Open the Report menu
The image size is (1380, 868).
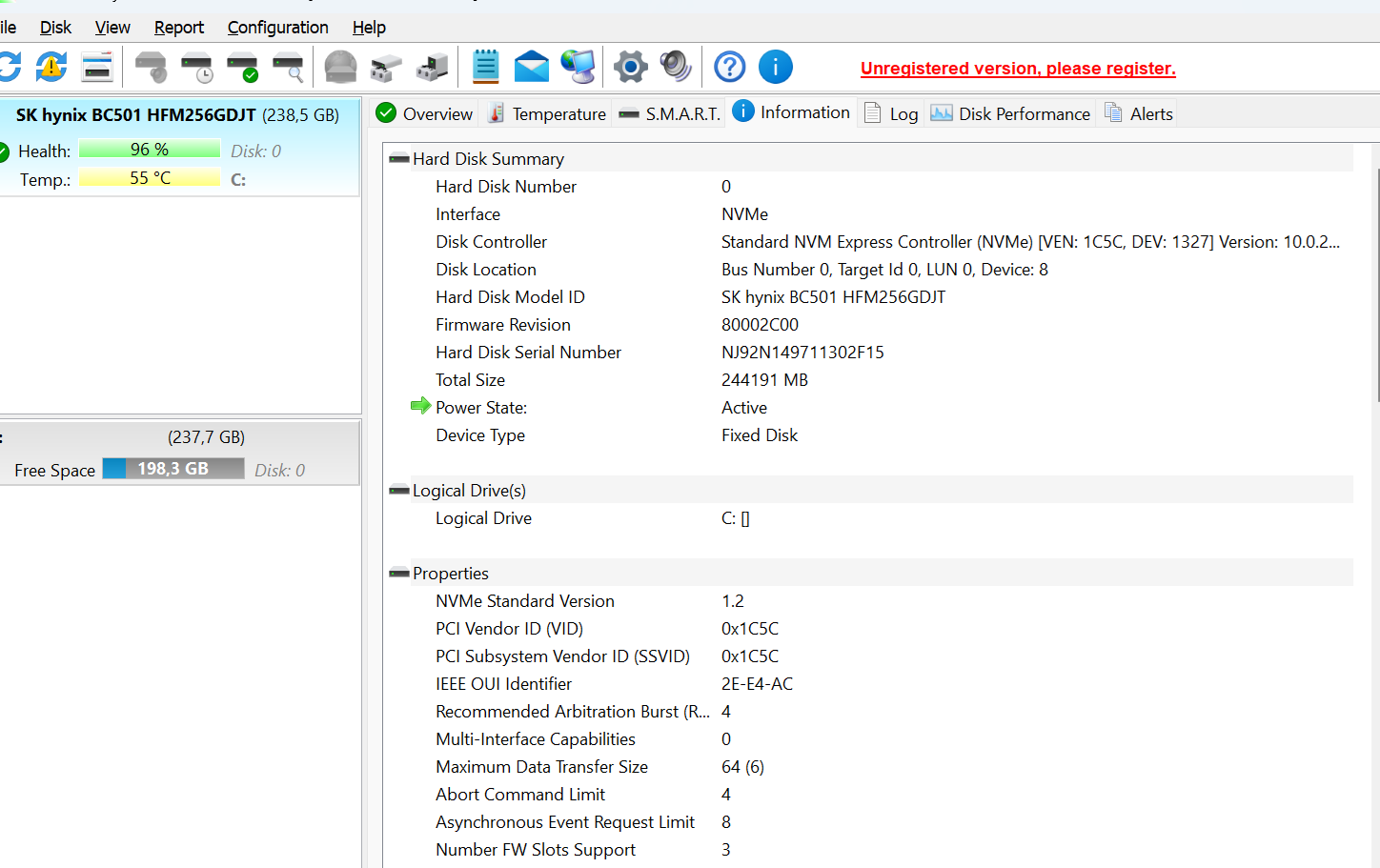[179, 28]
